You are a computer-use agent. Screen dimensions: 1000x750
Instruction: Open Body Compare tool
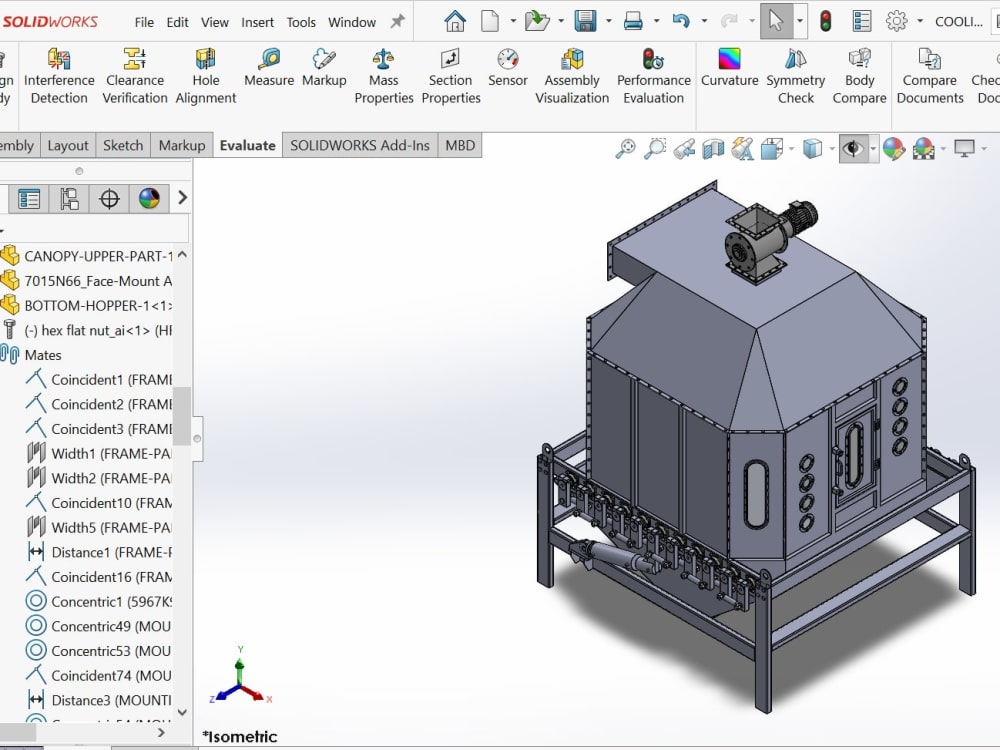pyautogui.click(x=859, y=76)
